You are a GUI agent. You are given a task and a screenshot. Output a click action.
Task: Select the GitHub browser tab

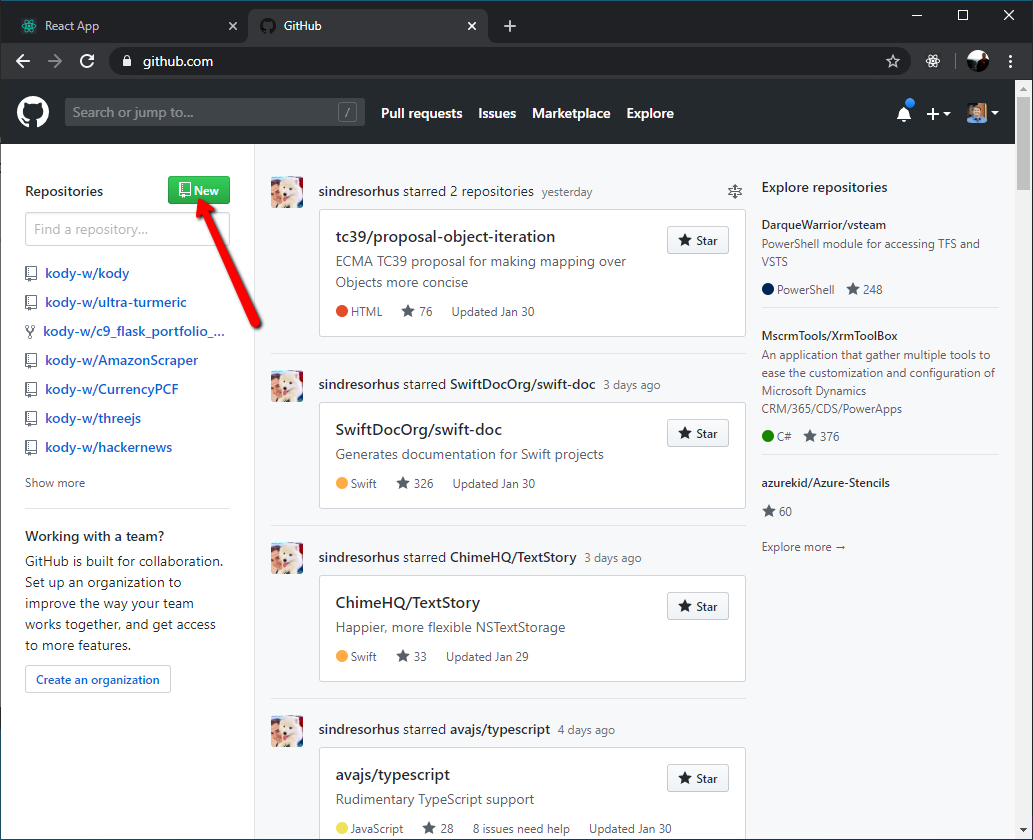coord(368,26)
